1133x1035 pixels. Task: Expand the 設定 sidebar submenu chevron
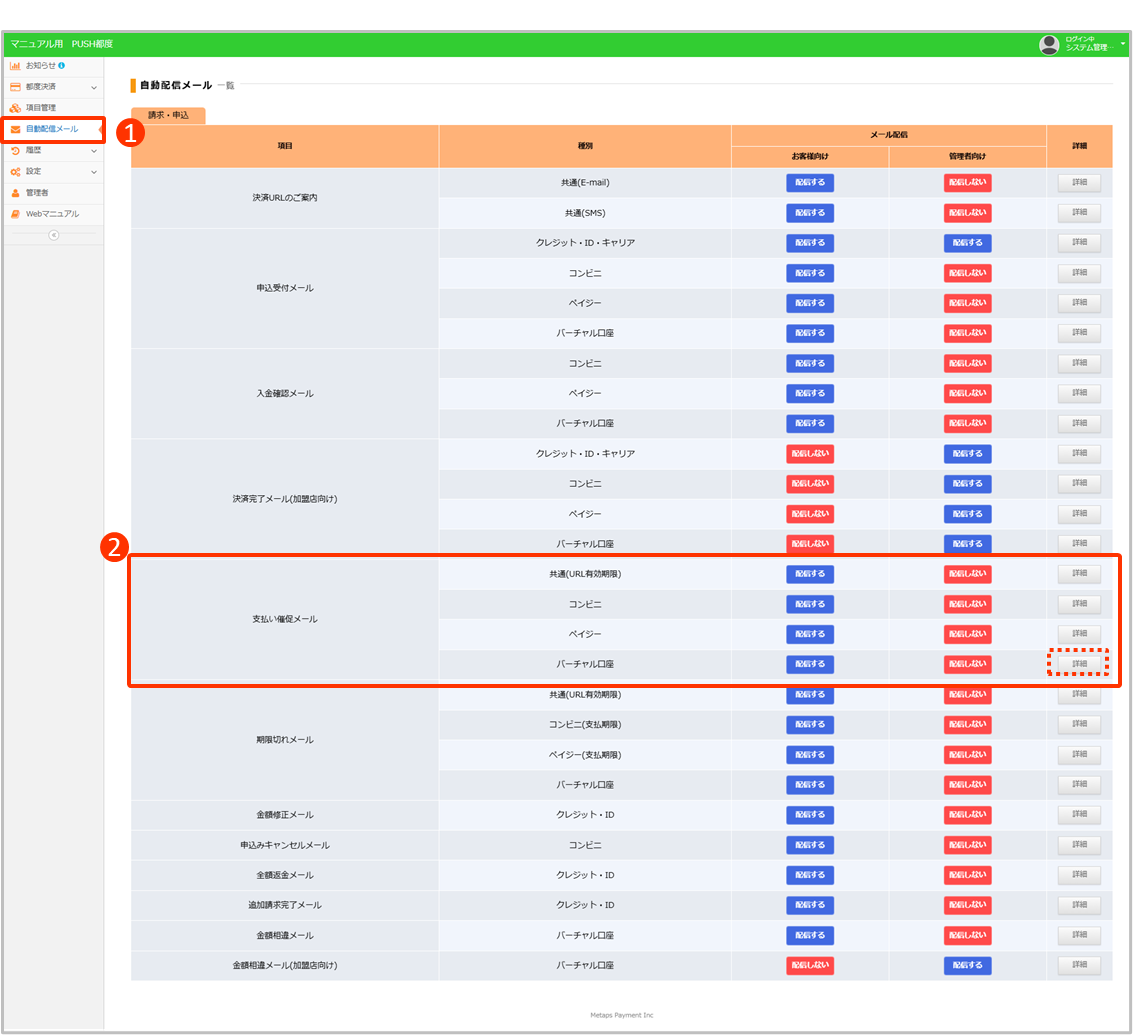(94, 172)
